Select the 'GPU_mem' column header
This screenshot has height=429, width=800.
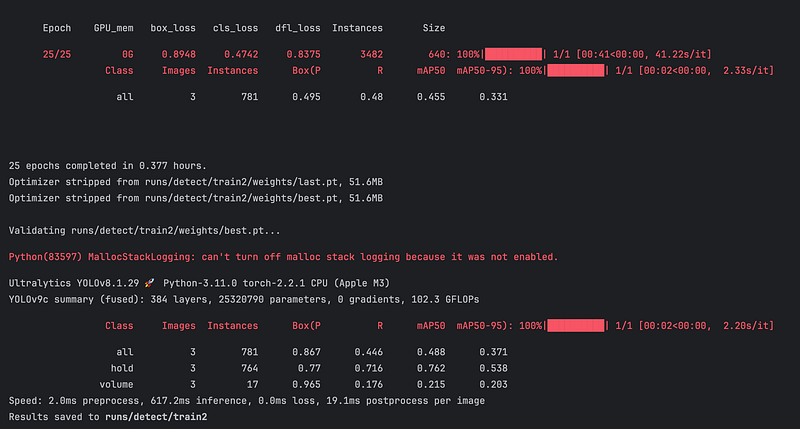113,28
